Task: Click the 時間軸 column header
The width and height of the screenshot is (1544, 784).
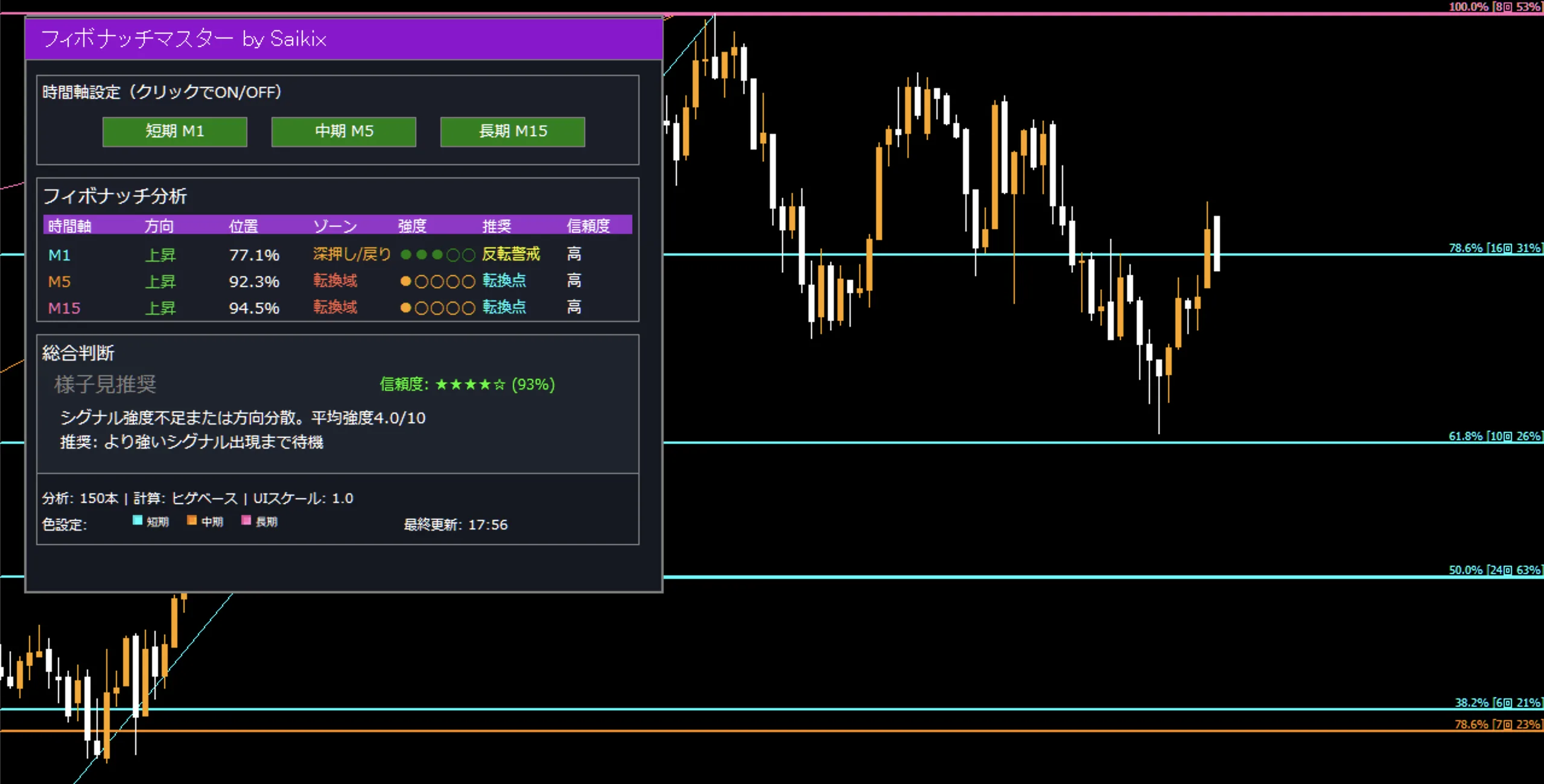Action: [x=69, y=226]
